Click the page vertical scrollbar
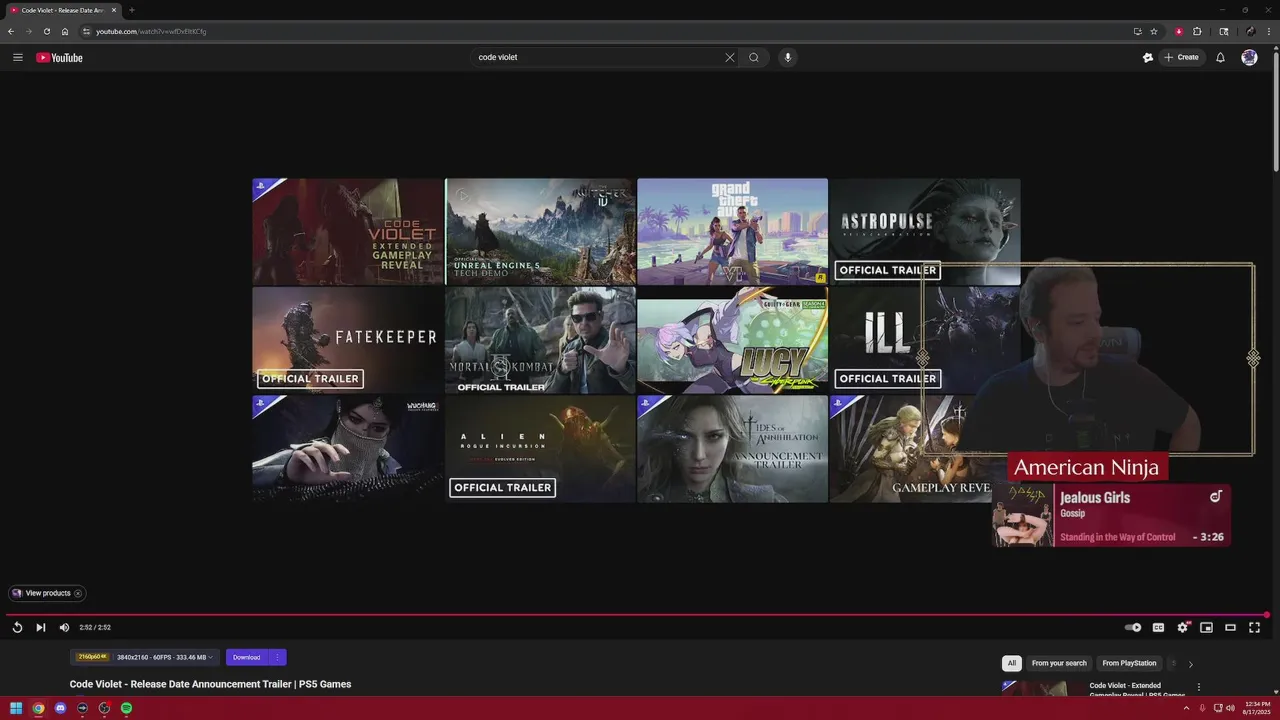This screenshot has width=1280, height=720. [1275, 110]
